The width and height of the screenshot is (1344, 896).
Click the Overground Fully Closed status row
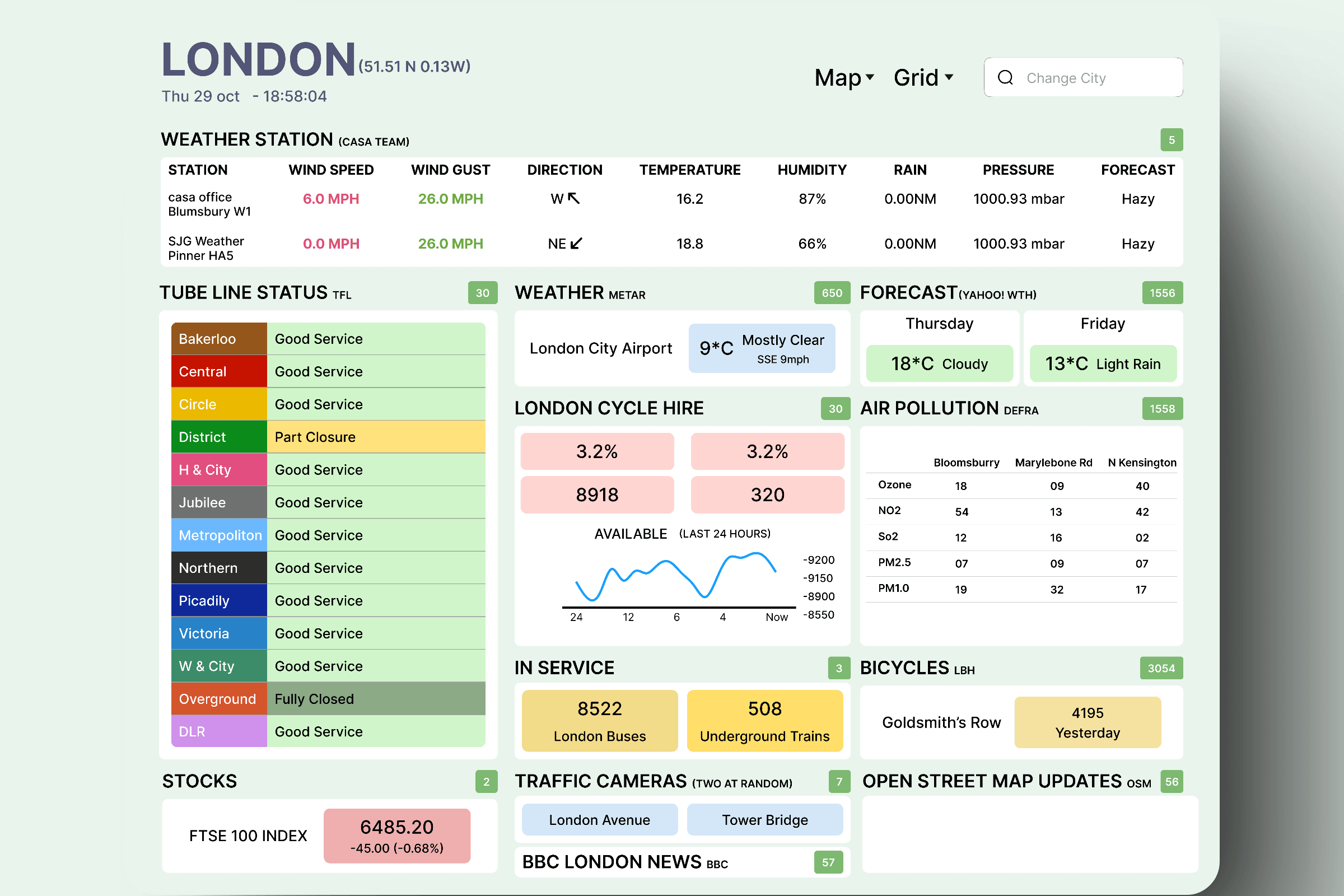click(x=375, y=699)
